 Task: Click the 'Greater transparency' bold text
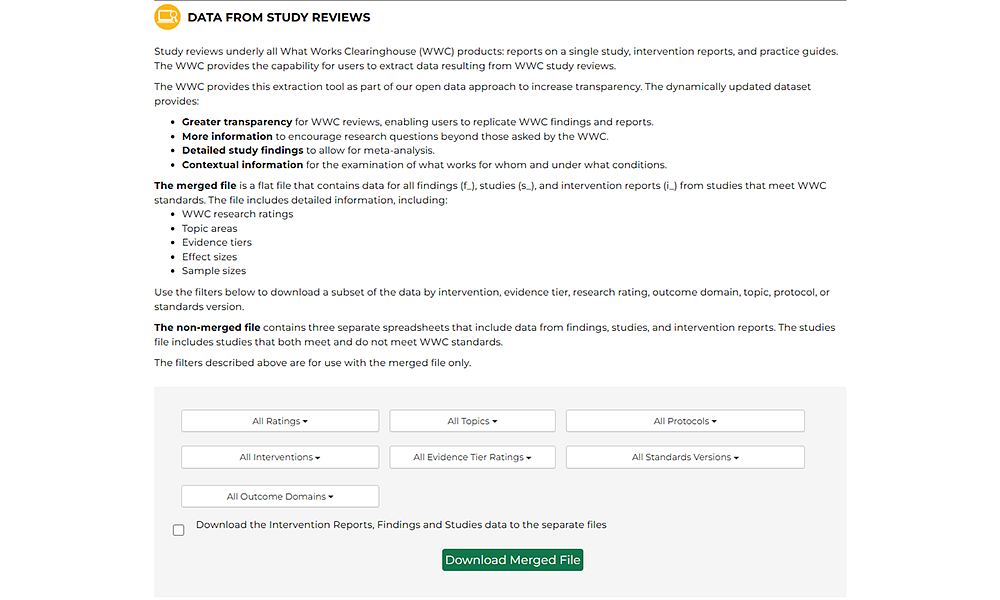237,122
